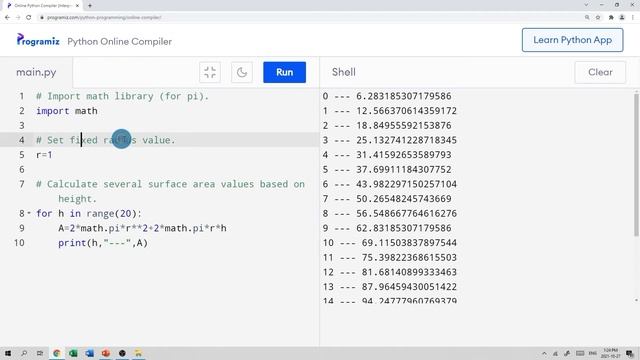Screen dimensions: 640x360
Task: Open the notification center icon
Action: [x=630, y=353]
